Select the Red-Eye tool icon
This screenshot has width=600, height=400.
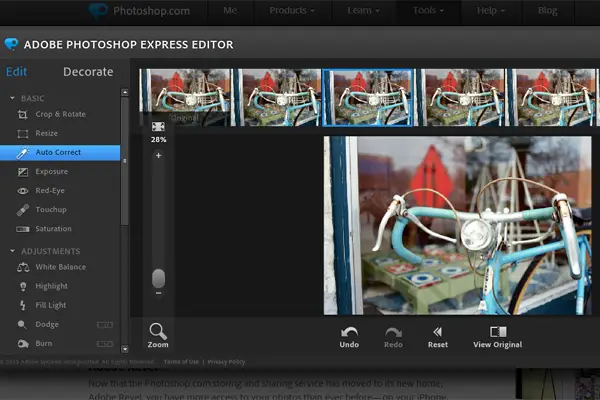coord(23,191)
